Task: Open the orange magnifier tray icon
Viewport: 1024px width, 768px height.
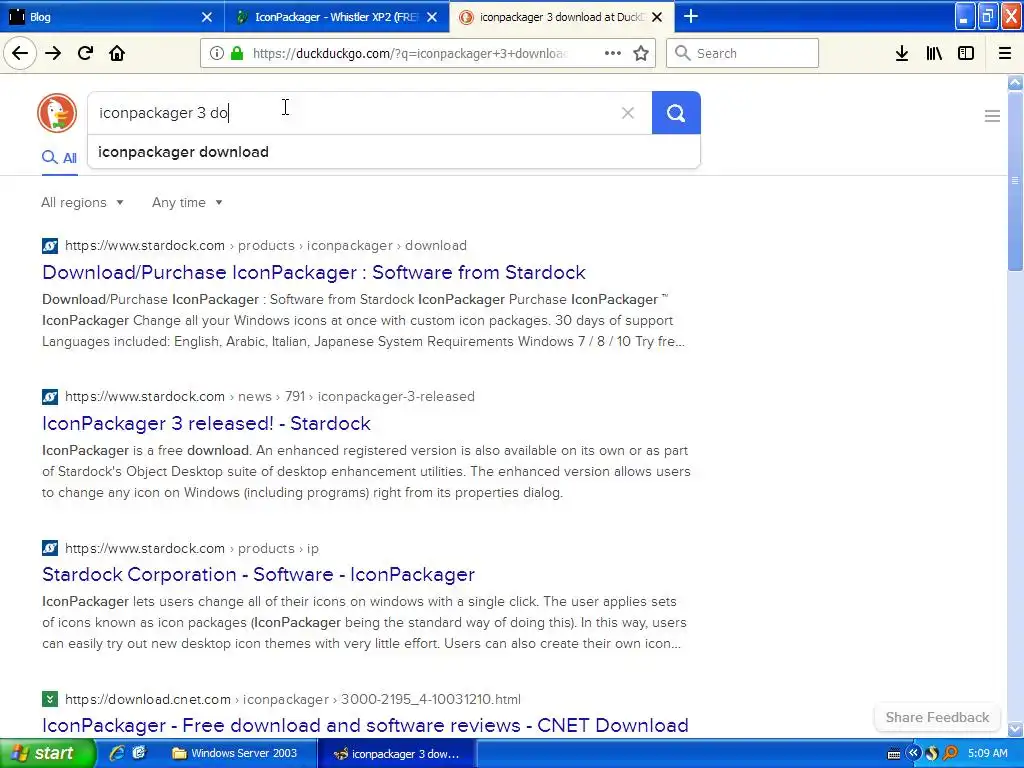Action: (x=950, y=754)
